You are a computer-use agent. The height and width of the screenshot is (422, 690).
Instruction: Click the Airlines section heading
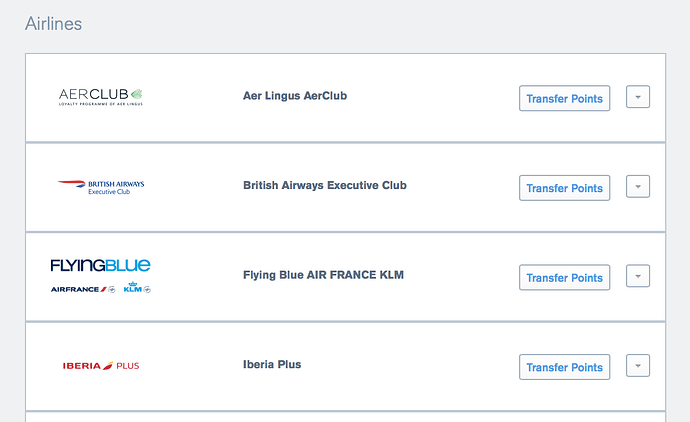53,23
